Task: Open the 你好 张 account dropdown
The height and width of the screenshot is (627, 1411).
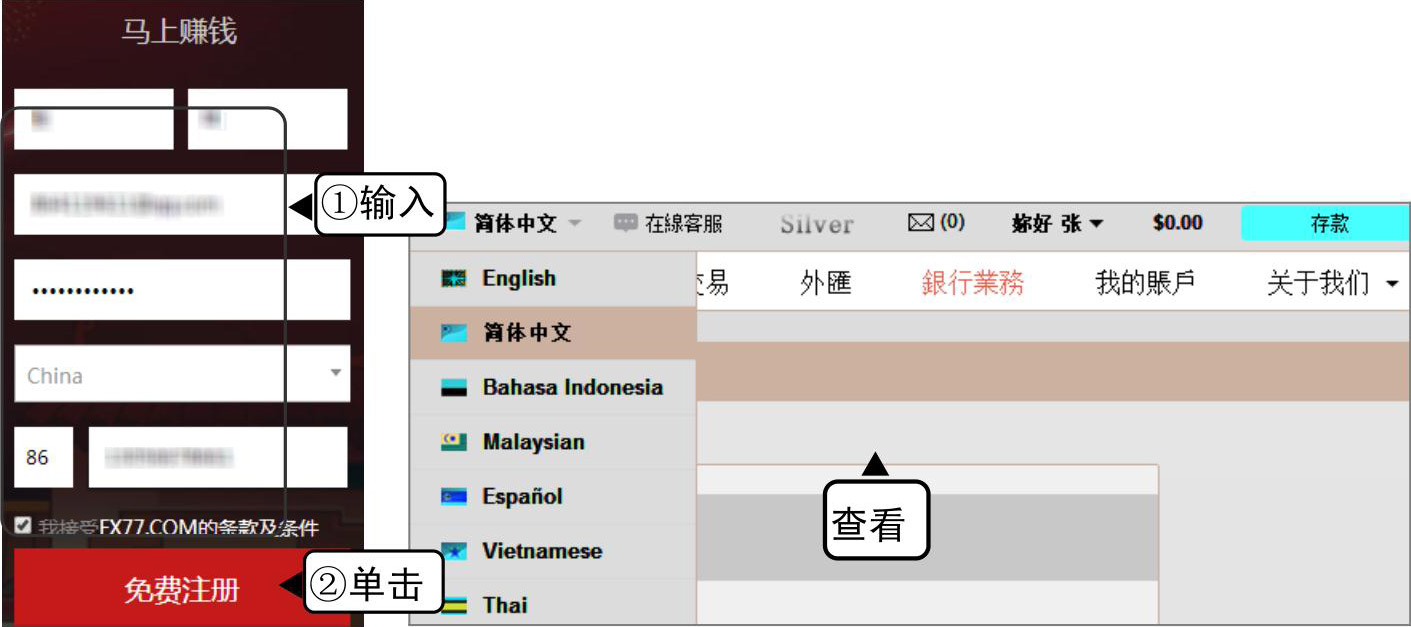Action: click(1057, 223)
